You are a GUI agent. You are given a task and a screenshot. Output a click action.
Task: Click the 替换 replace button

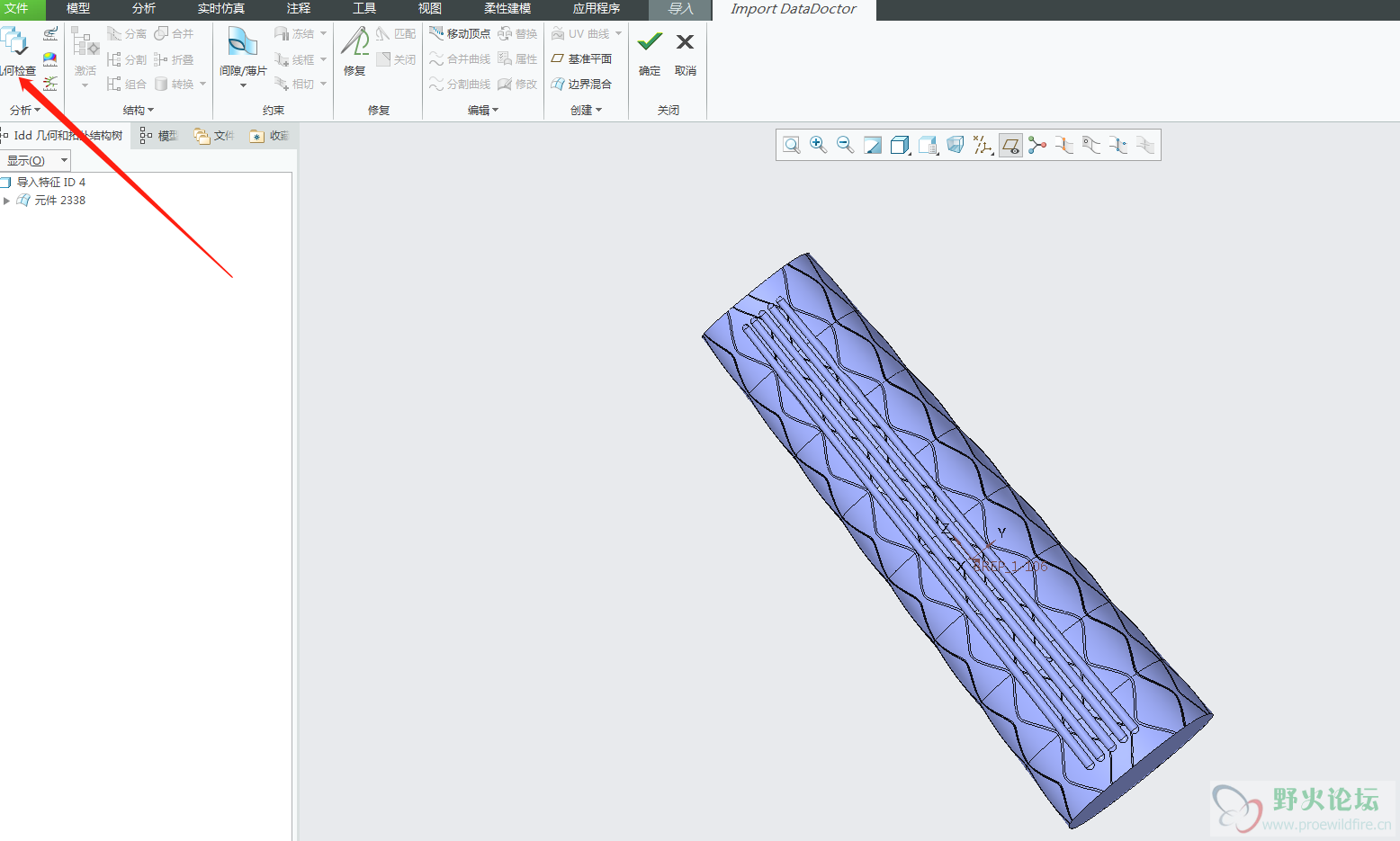click(517, 34)
